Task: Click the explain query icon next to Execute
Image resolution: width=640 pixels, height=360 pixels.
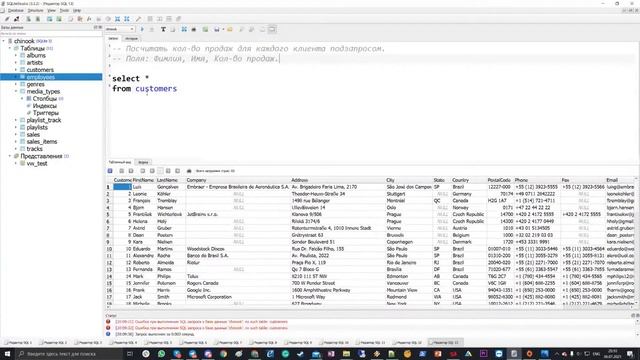Action: pos(152,29)
